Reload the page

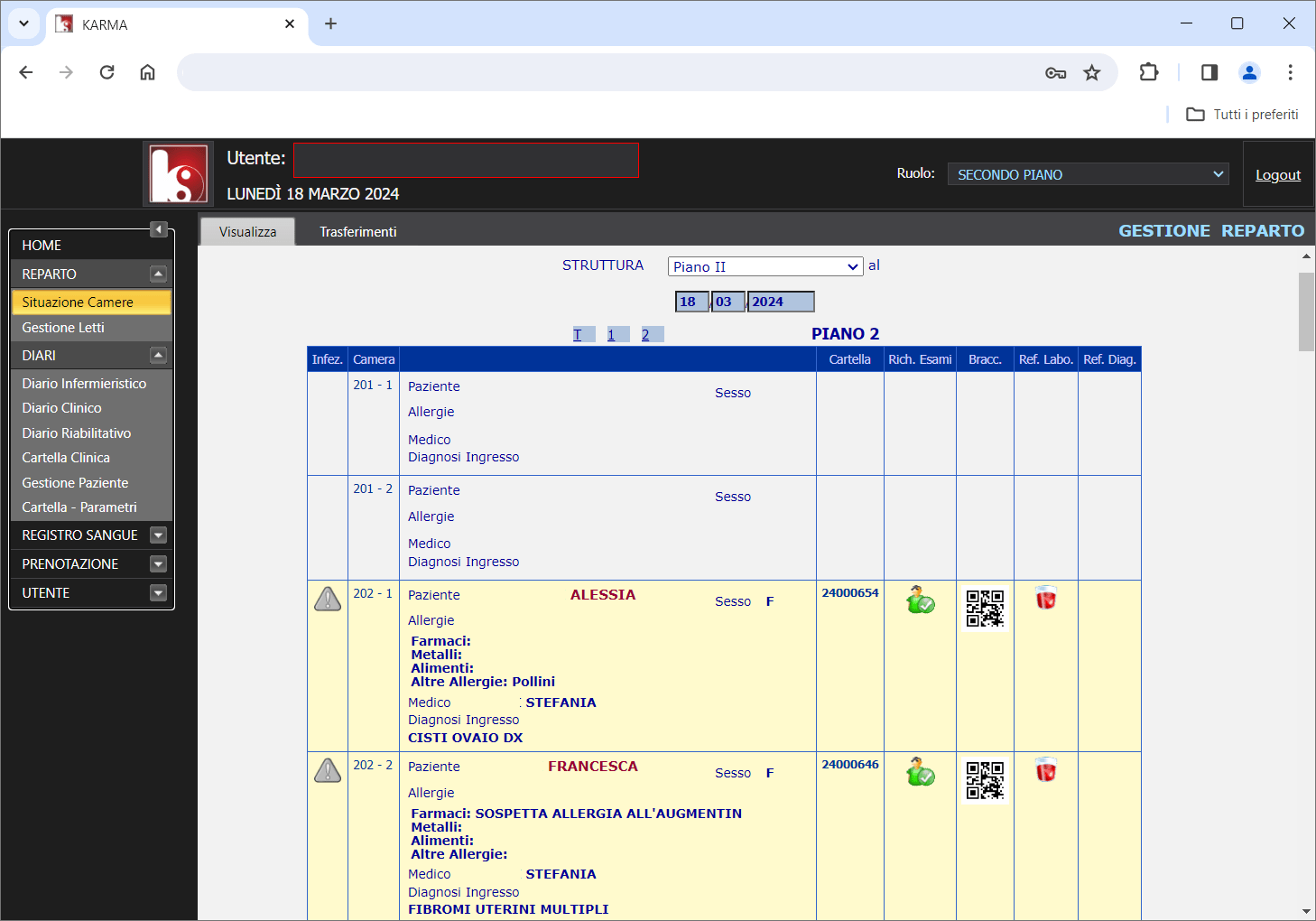pos(107,72)
